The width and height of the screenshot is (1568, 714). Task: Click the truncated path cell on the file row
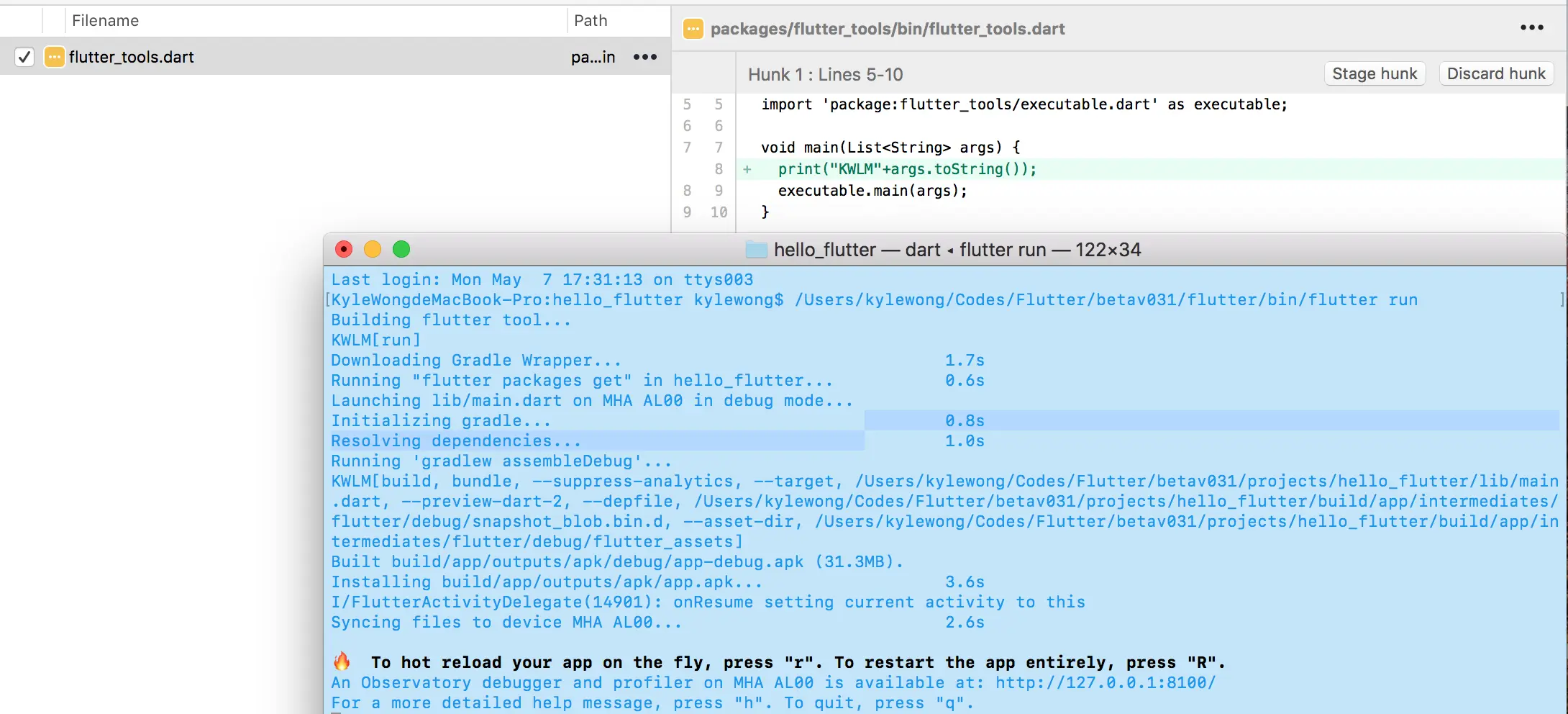click(x=593, y=57)
